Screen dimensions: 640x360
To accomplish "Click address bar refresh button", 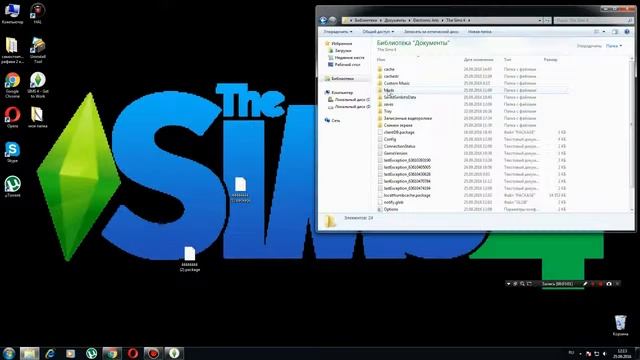I will (x=547, y=20).
